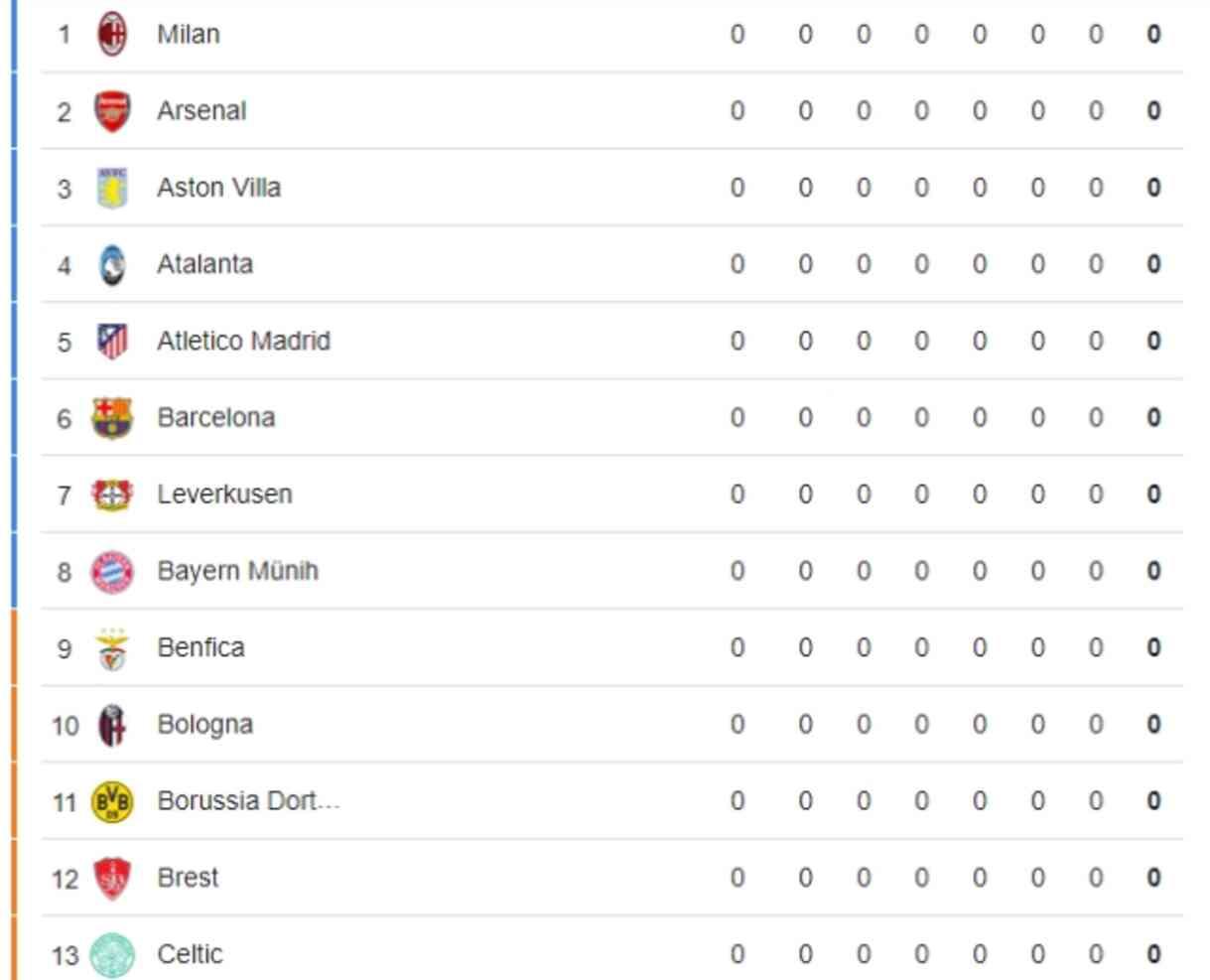Open the Celtic team name link
Screen dimensions: 1210x980
[x=190, y=955]
